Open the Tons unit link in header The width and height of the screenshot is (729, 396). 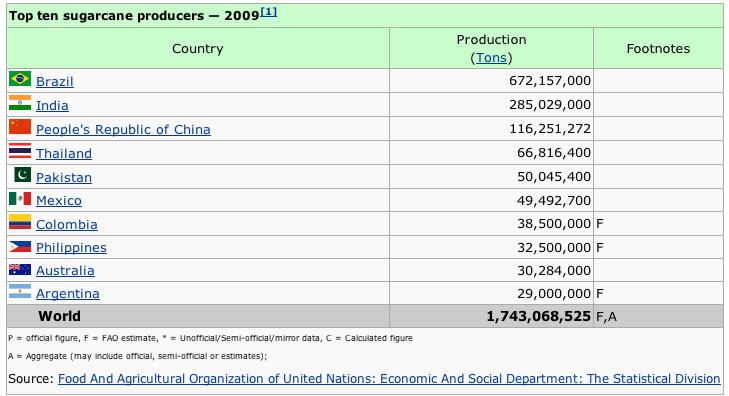coord(491,58)
